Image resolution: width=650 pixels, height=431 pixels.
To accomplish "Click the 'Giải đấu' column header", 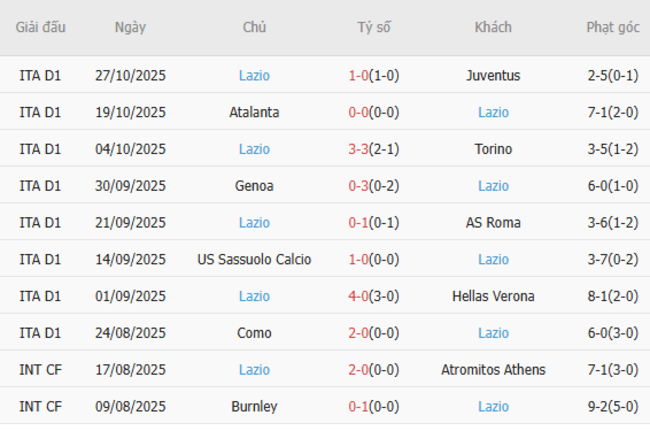I will click(40, 28).
